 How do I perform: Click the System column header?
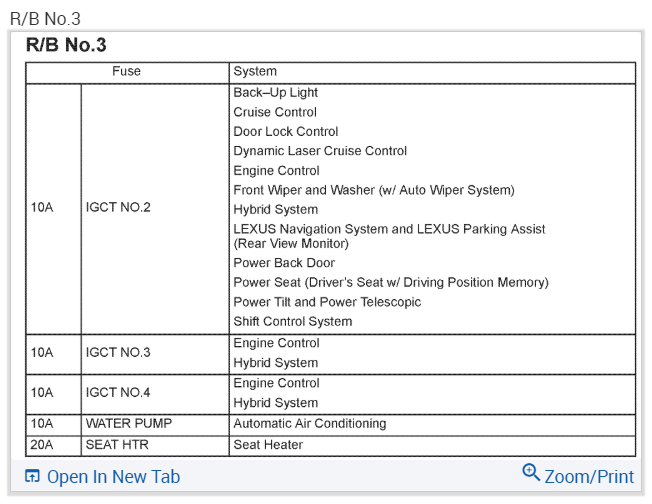(255, 71)
